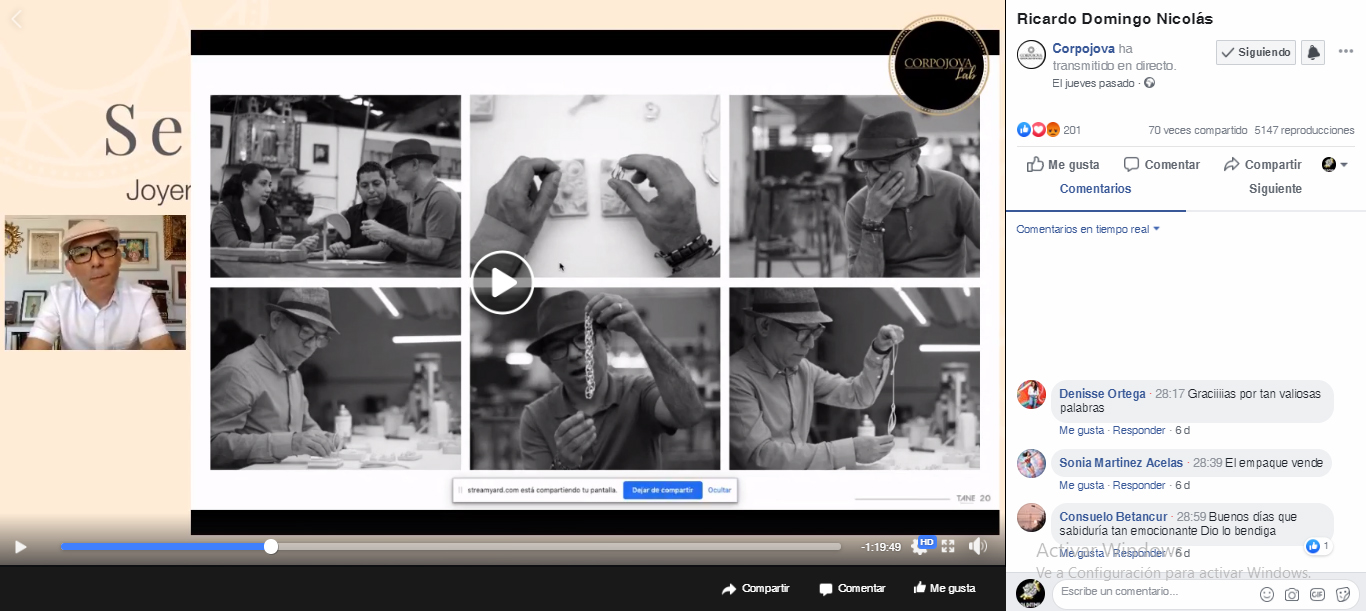Switch to the Comentarios tab
Screen dimensions: 1366x611
click(1095, 189)
